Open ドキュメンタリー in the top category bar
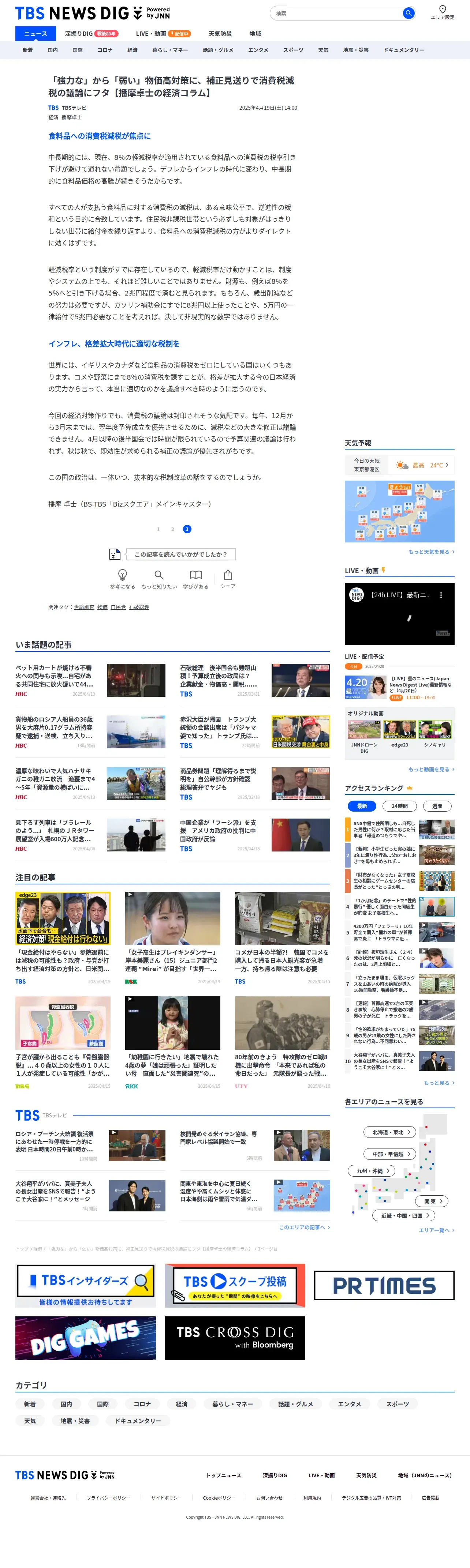Image resolution: width=470 pixels, height=1568 pixels. point(404,50)
